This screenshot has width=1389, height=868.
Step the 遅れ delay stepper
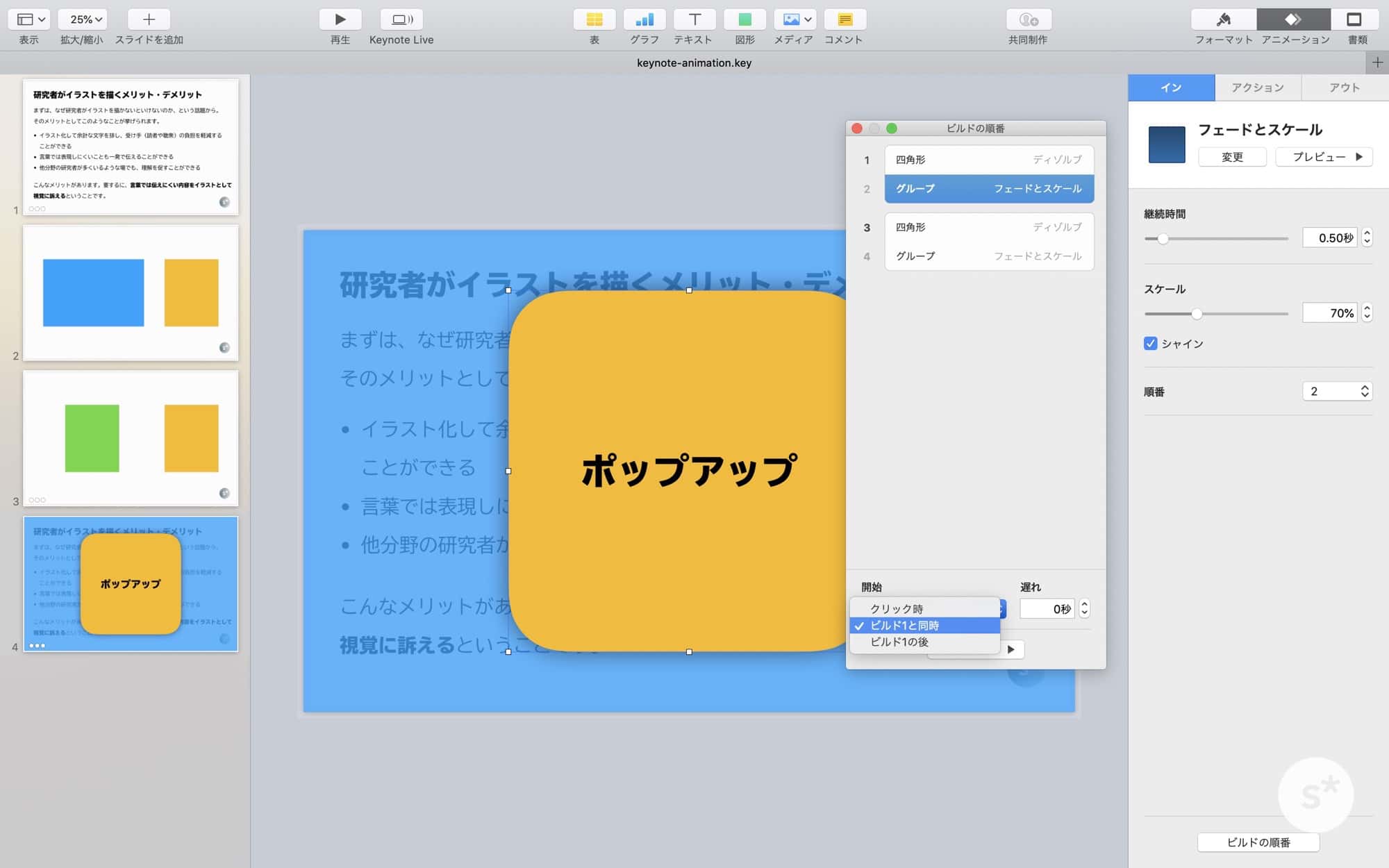[1084, 609]
